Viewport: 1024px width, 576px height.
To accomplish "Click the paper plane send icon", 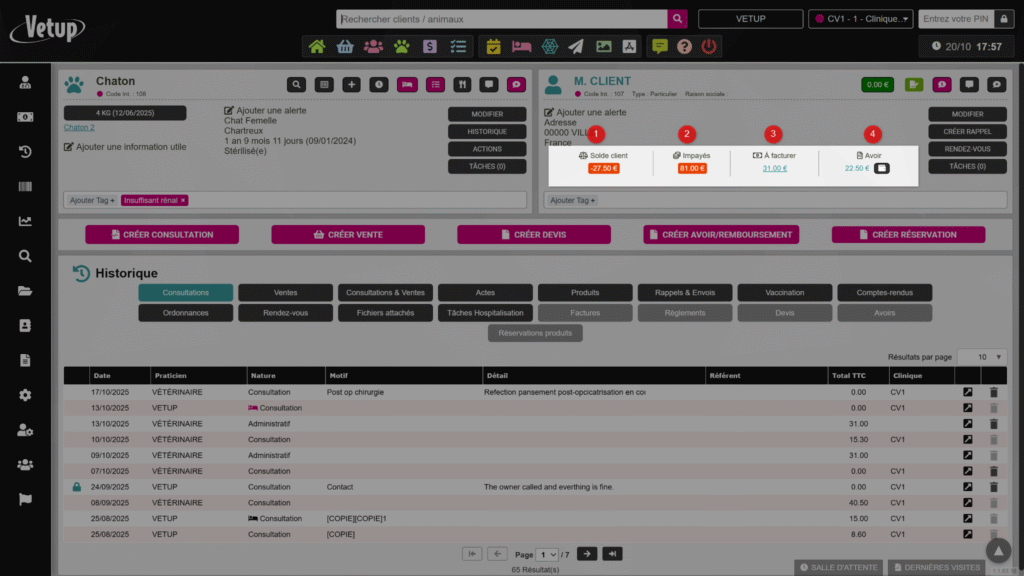I will (576, 46).
